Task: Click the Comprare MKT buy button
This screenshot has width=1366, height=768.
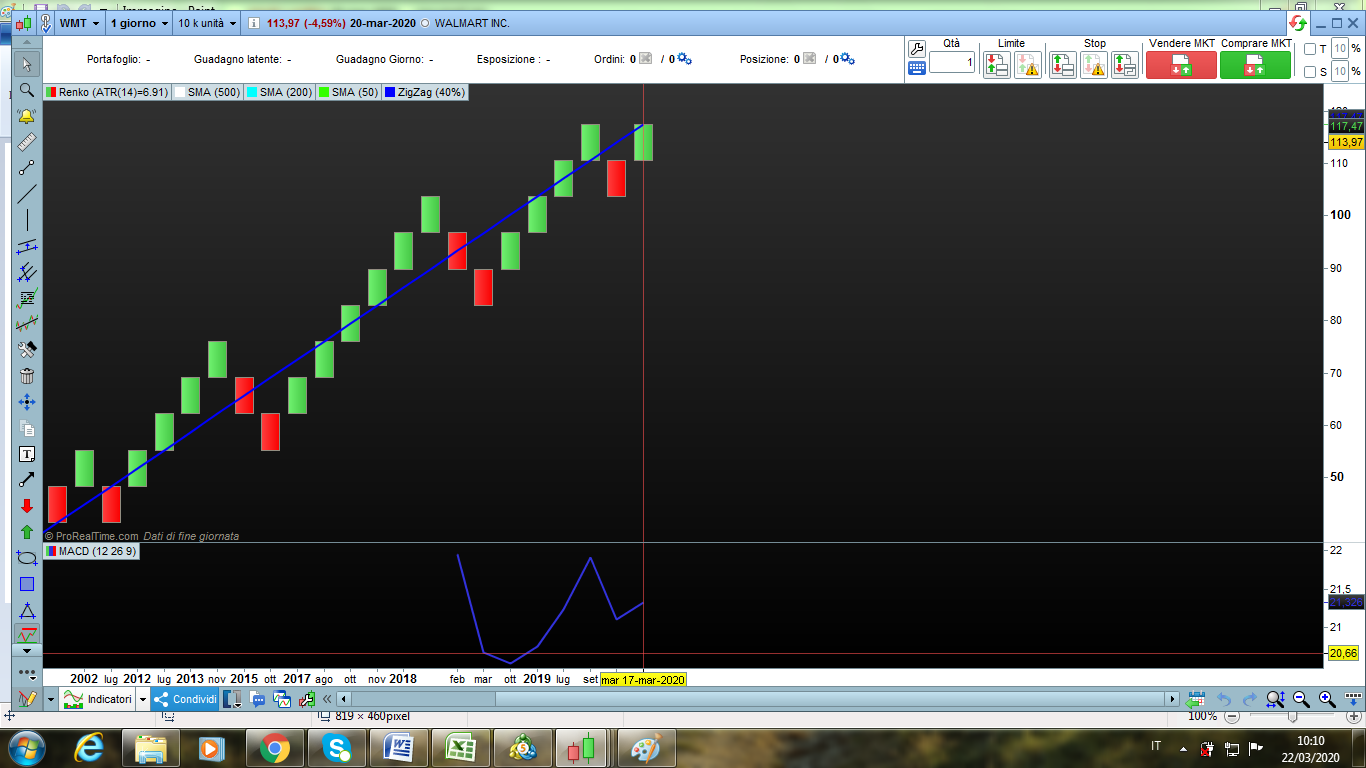Action: pos(1255,65)
